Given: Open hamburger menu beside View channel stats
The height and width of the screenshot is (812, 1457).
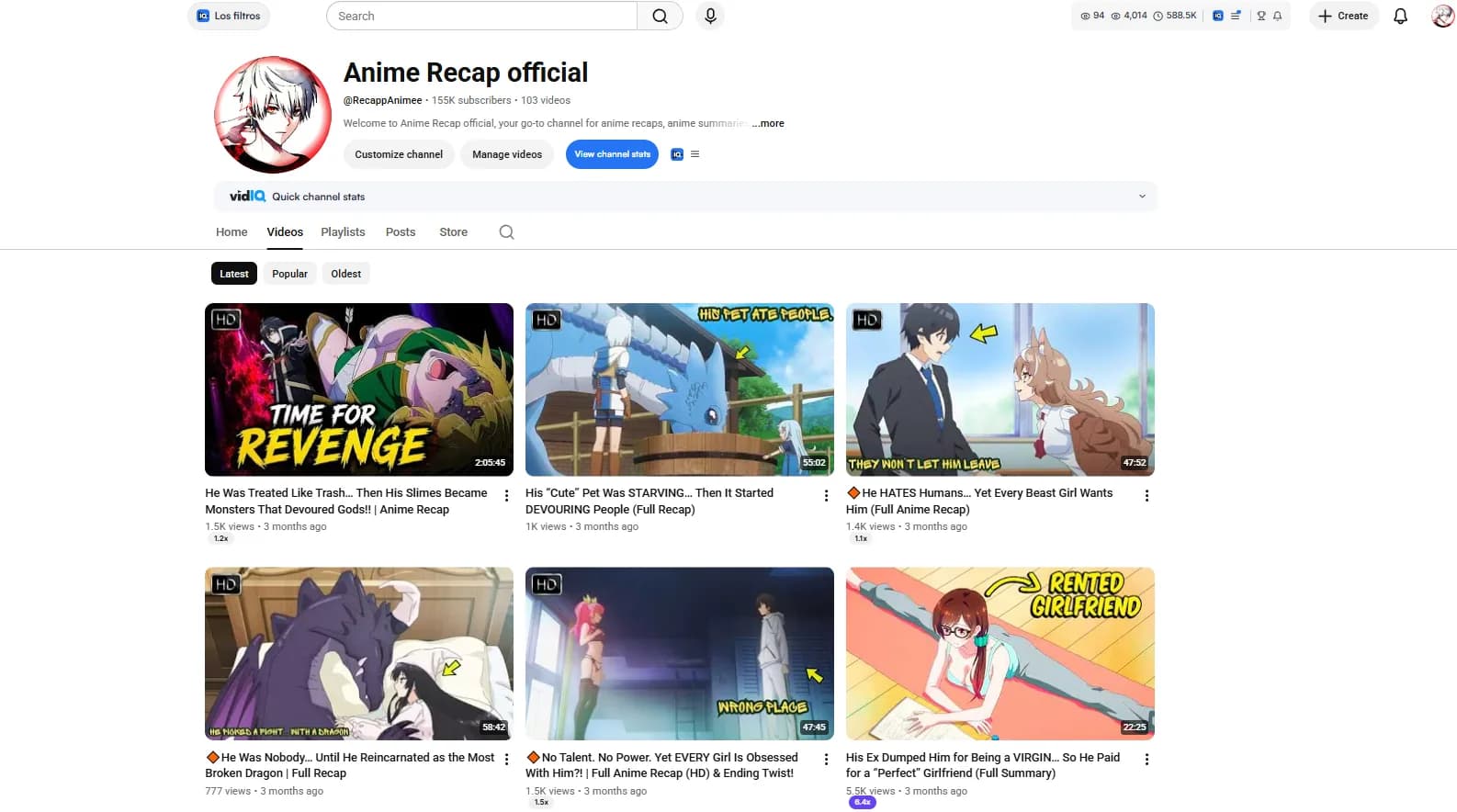Looking at the screenshot, I should (695, 154).
